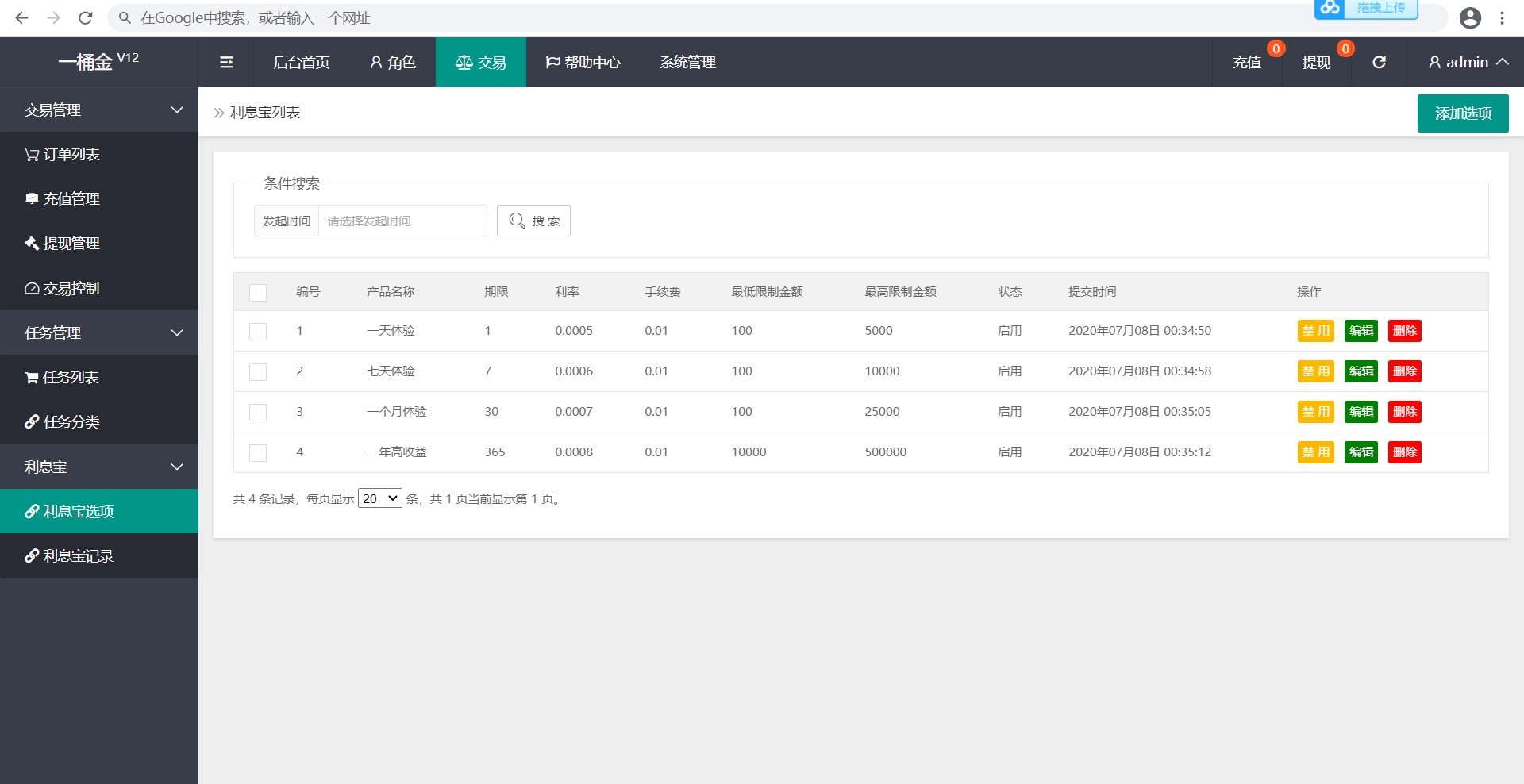Select 利息宝选项 in sidebar
The image size is (1524, 784).
click(x=99, y=511)
